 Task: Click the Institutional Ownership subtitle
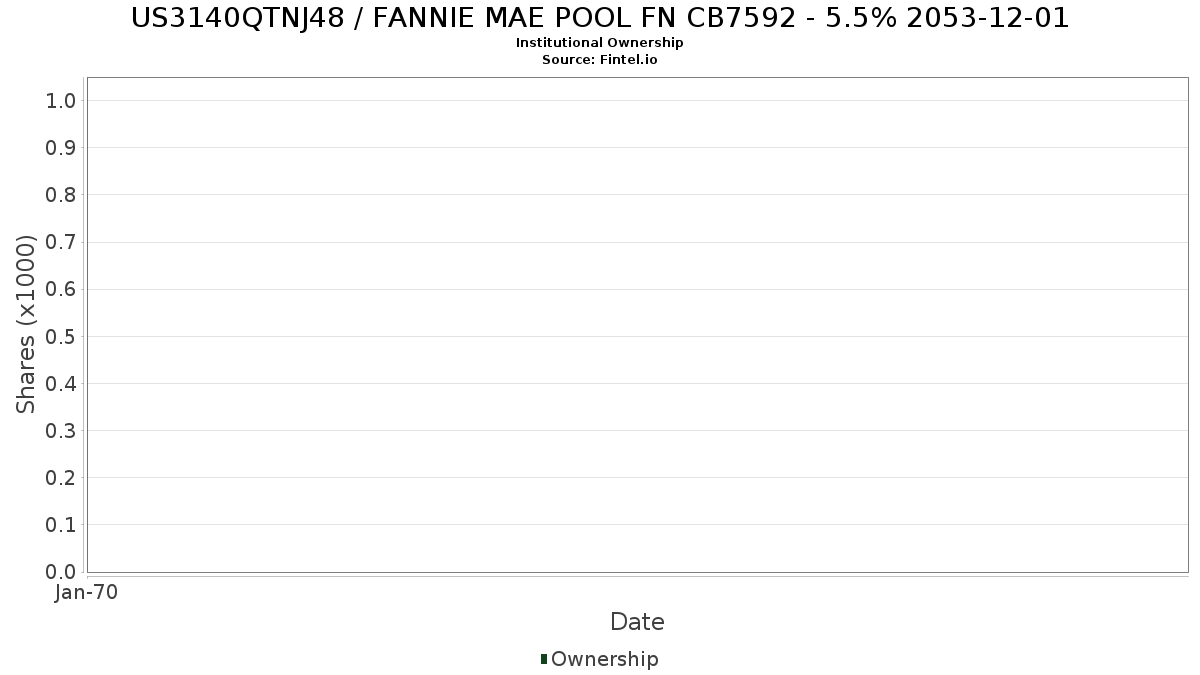click(600, 43)
